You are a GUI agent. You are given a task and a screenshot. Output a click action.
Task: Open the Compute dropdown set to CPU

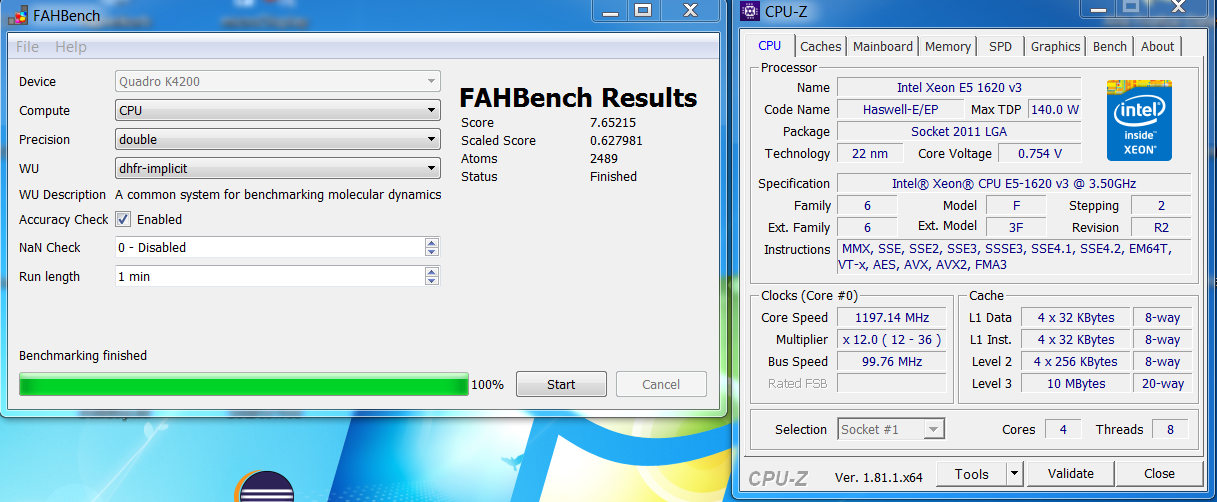[x=277, y=111]
